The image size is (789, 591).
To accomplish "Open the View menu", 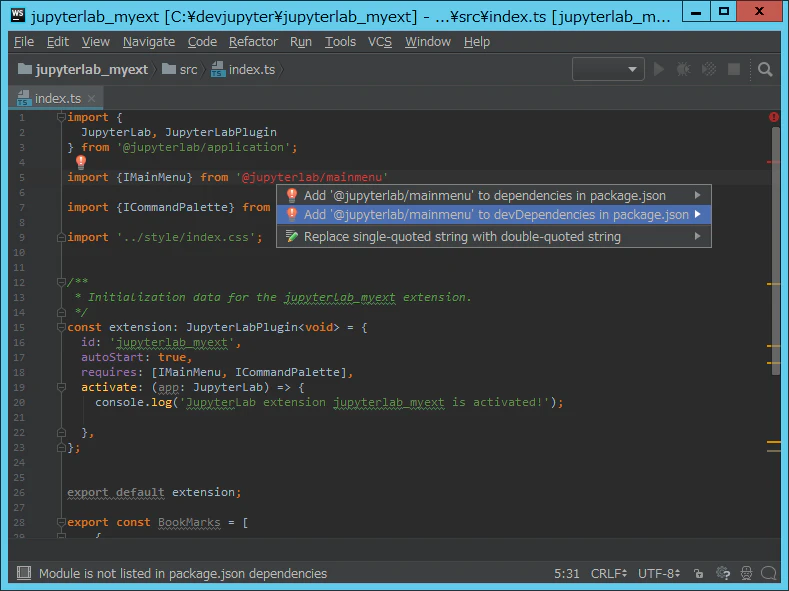I will click(96, 42).
